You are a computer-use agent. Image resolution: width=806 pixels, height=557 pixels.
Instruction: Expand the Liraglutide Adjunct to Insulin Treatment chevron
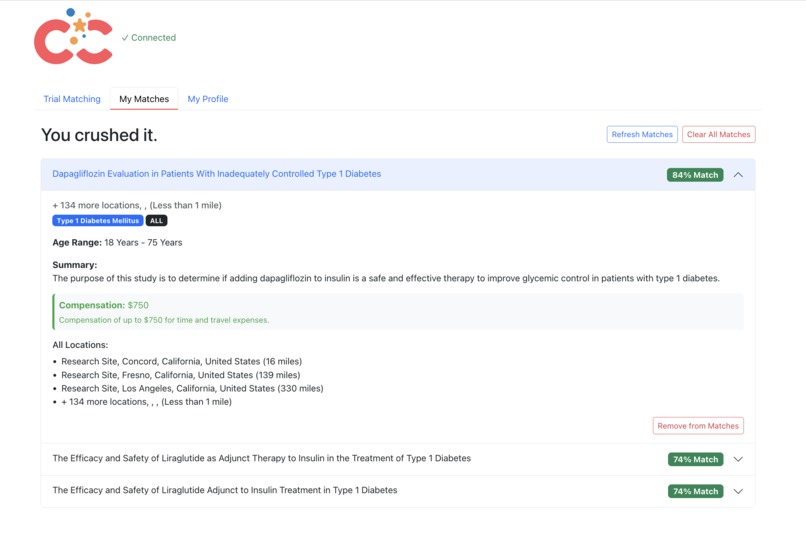[738, 491]
